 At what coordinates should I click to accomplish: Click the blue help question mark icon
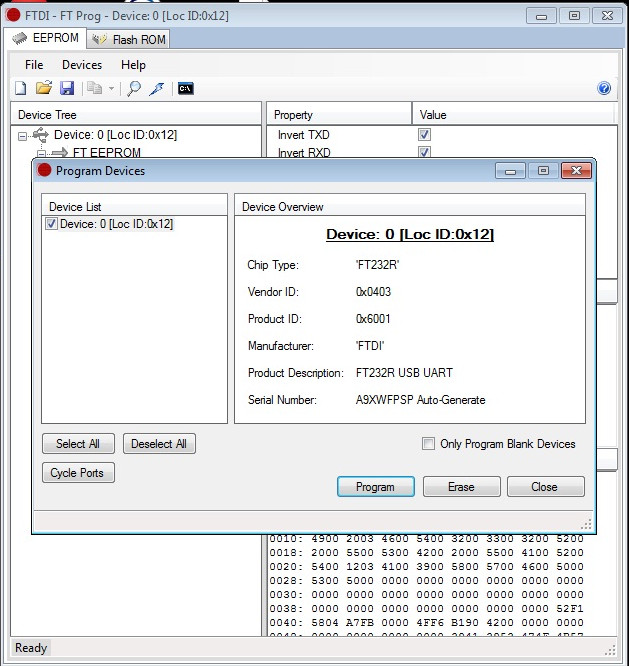click(x=604, y=88)
